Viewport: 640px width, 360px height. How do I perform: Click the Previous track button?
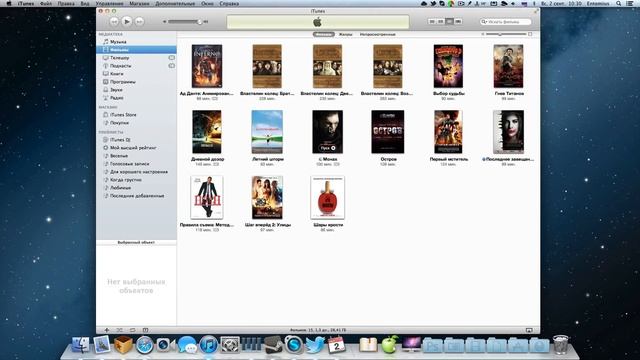[x=114, y=22]
